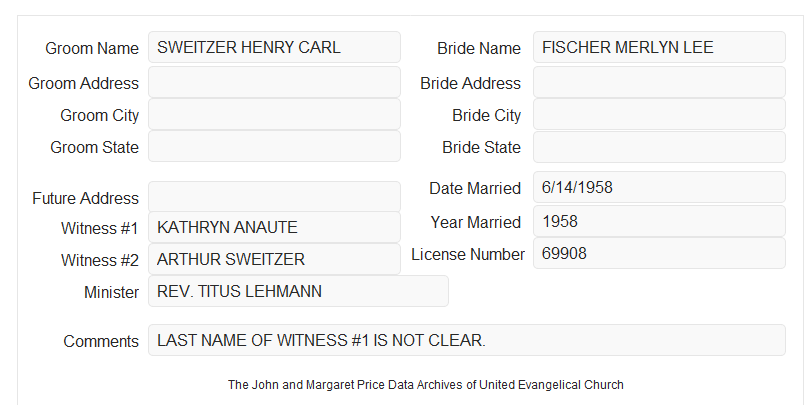Screen dimensions: 805x405
Task: Click Witness #1 field KATHRYN ANAUTE
Action: (274, 227)
